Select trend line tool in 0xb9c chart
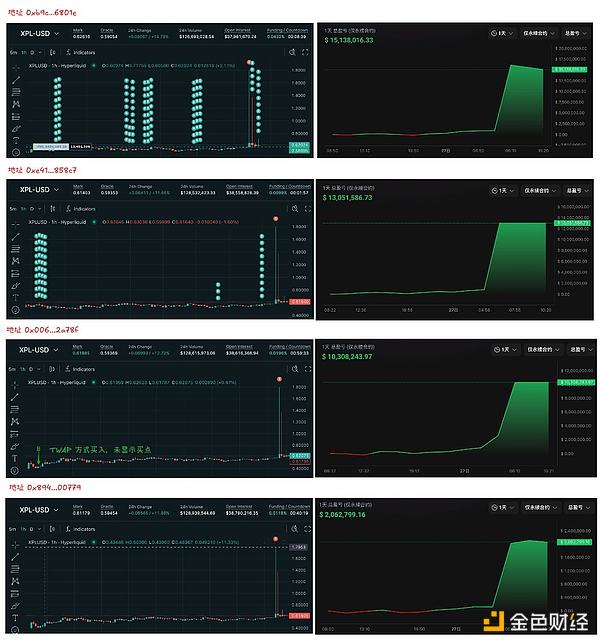The width and height of the screenshot is (600, 643). [16, 80]
